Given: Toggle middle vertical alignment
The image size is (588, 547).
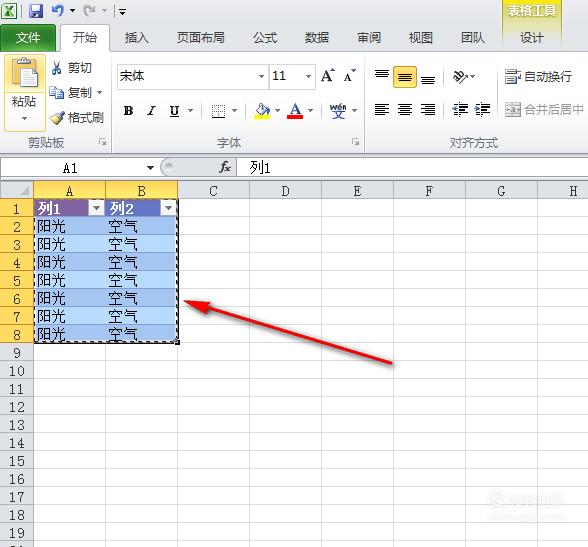Looking at the screenshot, I should coord(405,77).
